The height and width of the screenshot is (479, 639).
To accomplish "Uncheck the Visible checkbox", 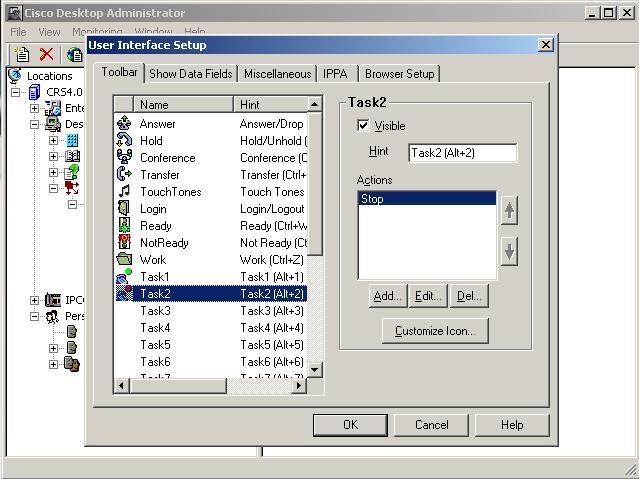I will coord(363,126).
